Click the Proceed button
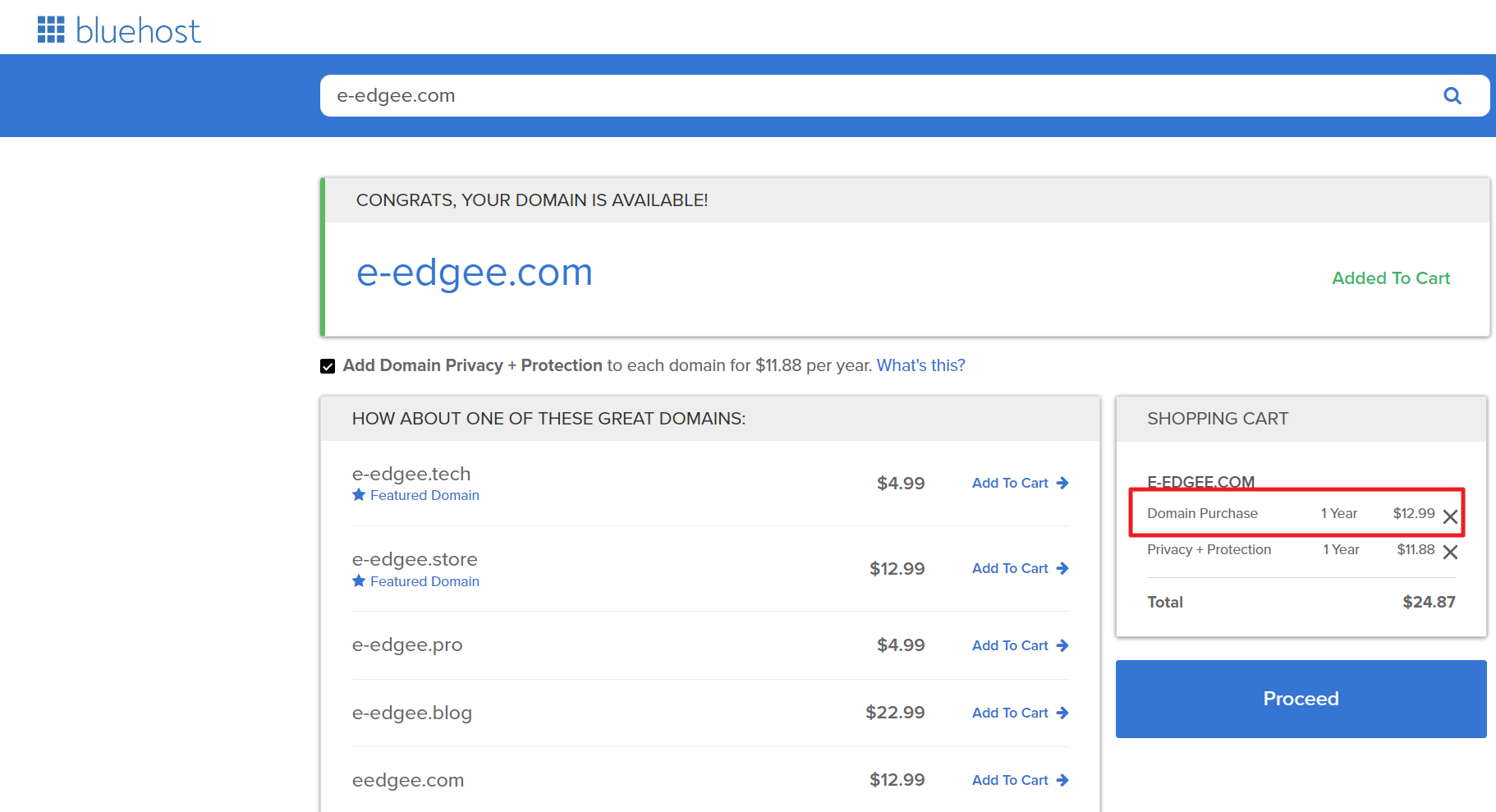Viewport: 1496px width, 812px height. point(1301,699)
